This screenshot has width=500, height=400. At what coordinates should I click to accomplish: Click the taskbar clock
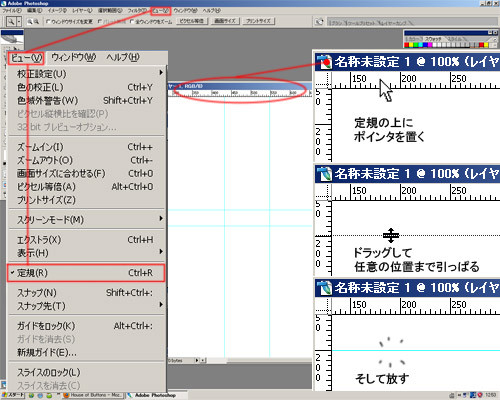click(x=490, y=395)
